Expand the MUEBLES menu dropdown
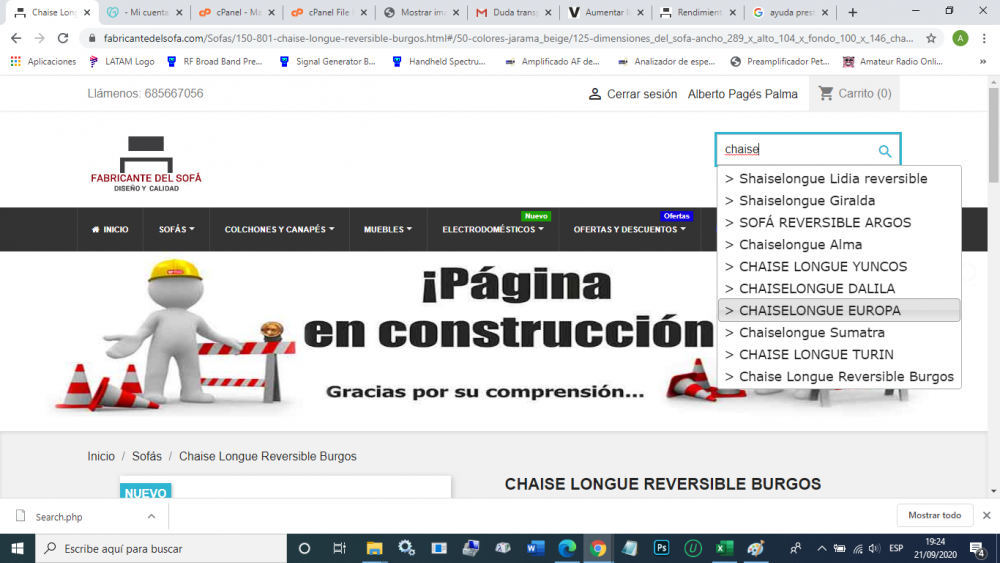Viewport: 1000px width, 563px height. pyautogui.click(x=388, y=230)
